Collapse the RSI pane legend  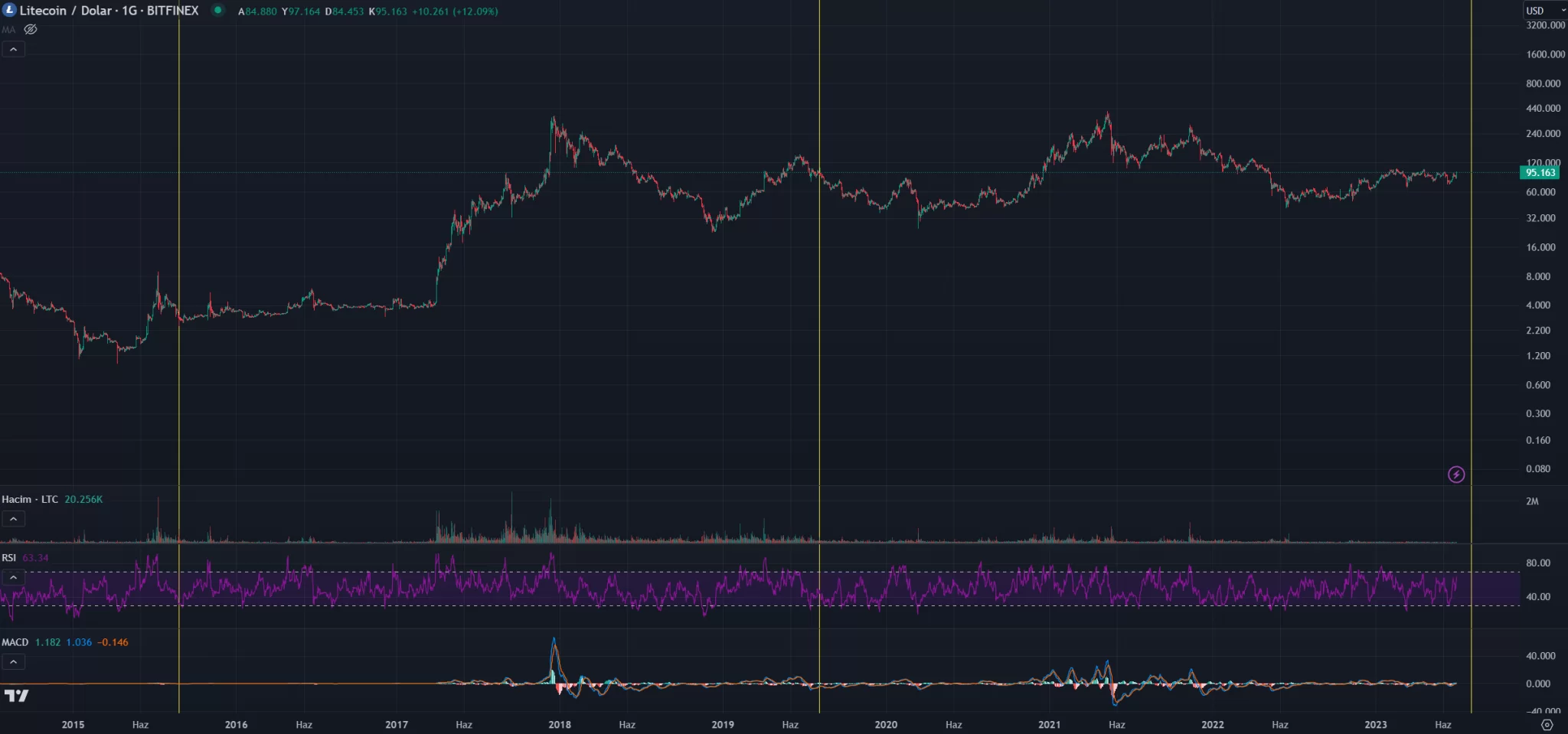[x=13, y=577]
